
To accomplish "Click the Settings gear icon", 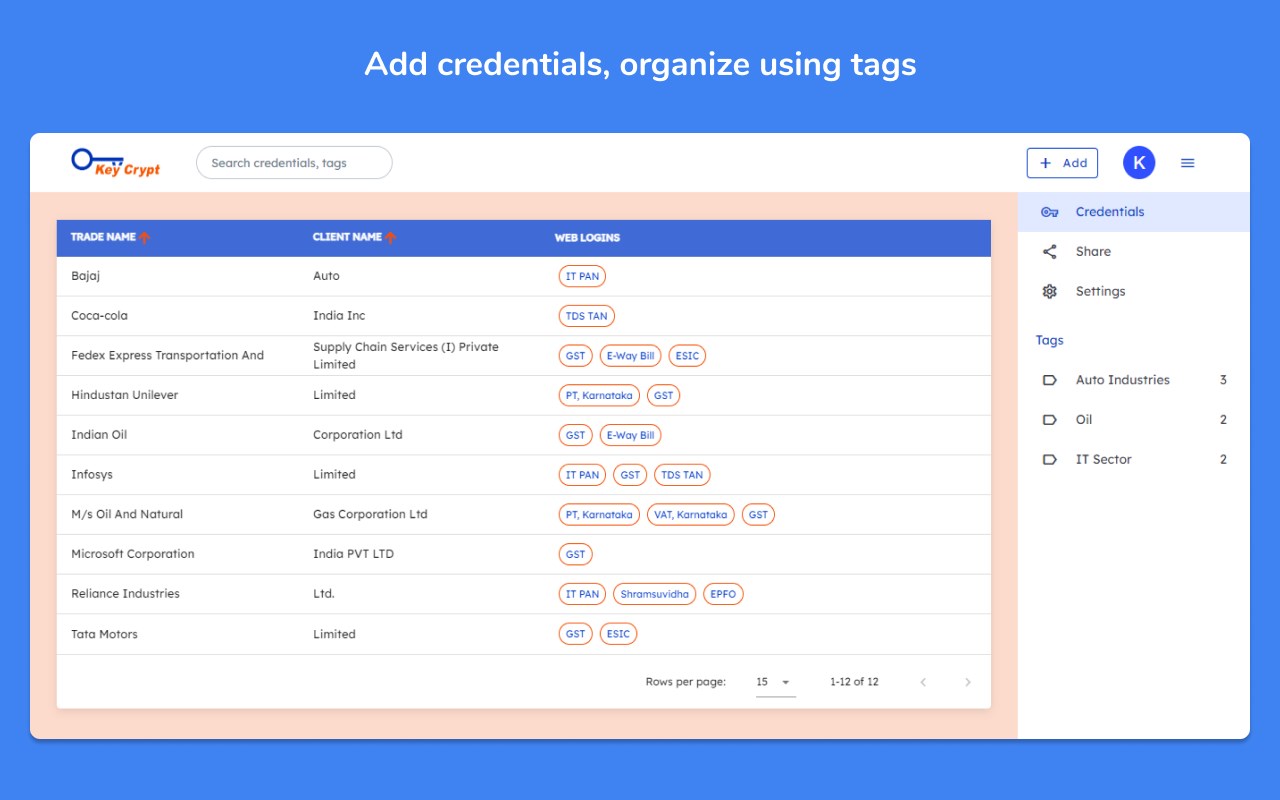I will (x=1050, y=292).
